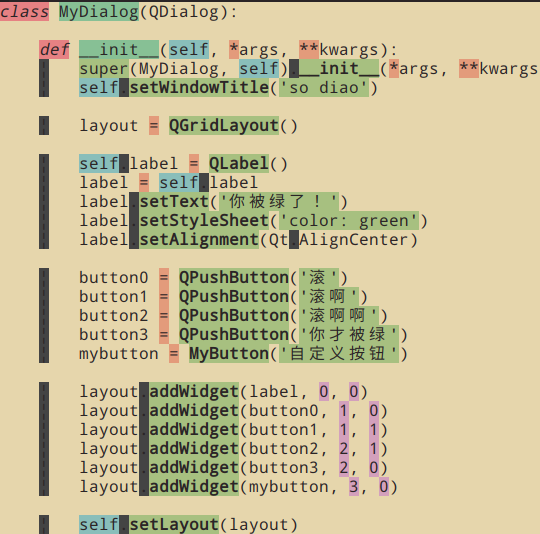The width and height of the screenshot is (540, 534).
Task: Click button2 variable assignment
Action: click(x=114, y=315)
